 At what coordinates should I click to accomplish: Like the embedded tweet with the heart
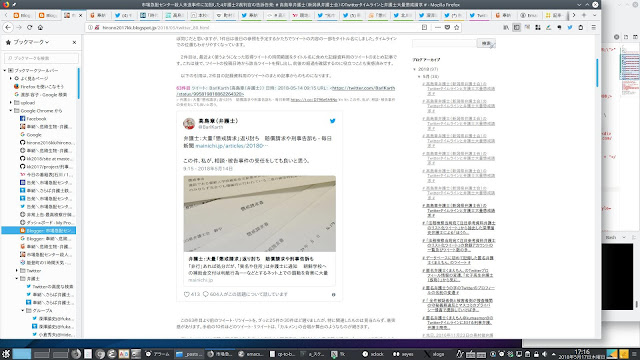pyautogui.click(x=187, y=294)
